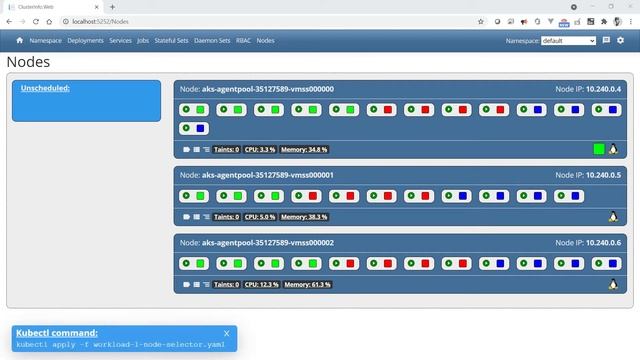Open the Namespace menu item
The image size is (640, 360).
pyautogui.click(x=45, y=40)
